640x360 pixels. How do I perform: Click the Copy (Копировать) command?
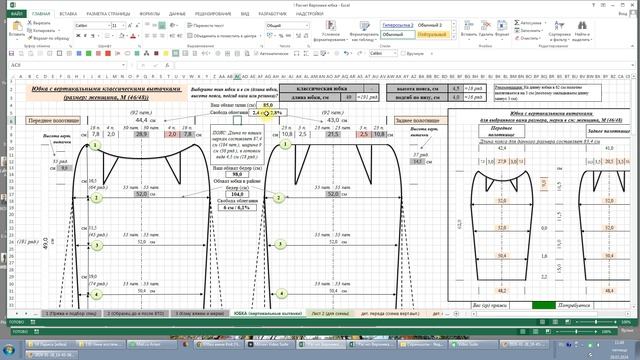coord(44,31)
